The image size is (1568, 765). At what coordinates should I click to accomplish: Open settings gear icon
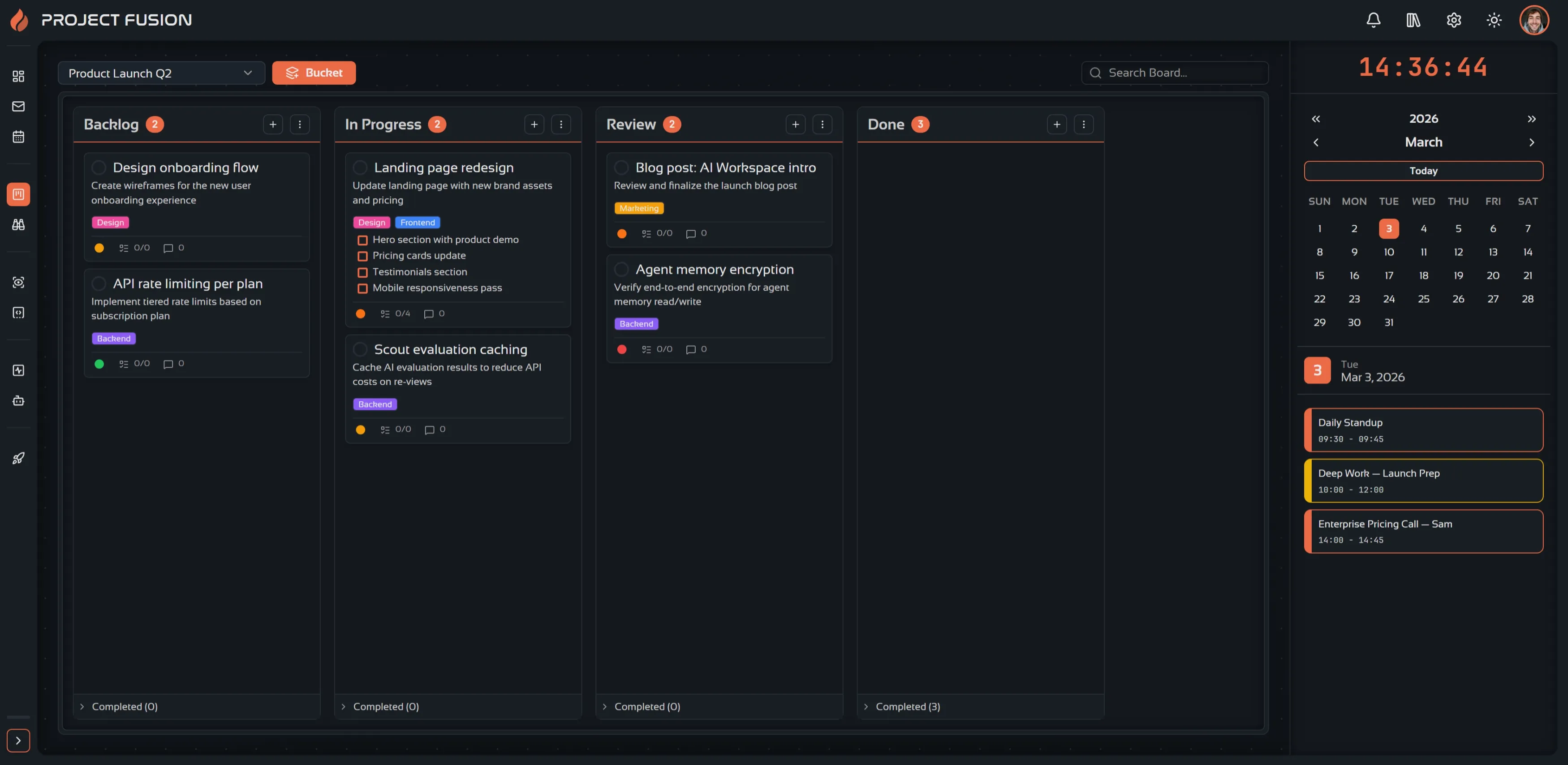click(x=1454, y=20)
